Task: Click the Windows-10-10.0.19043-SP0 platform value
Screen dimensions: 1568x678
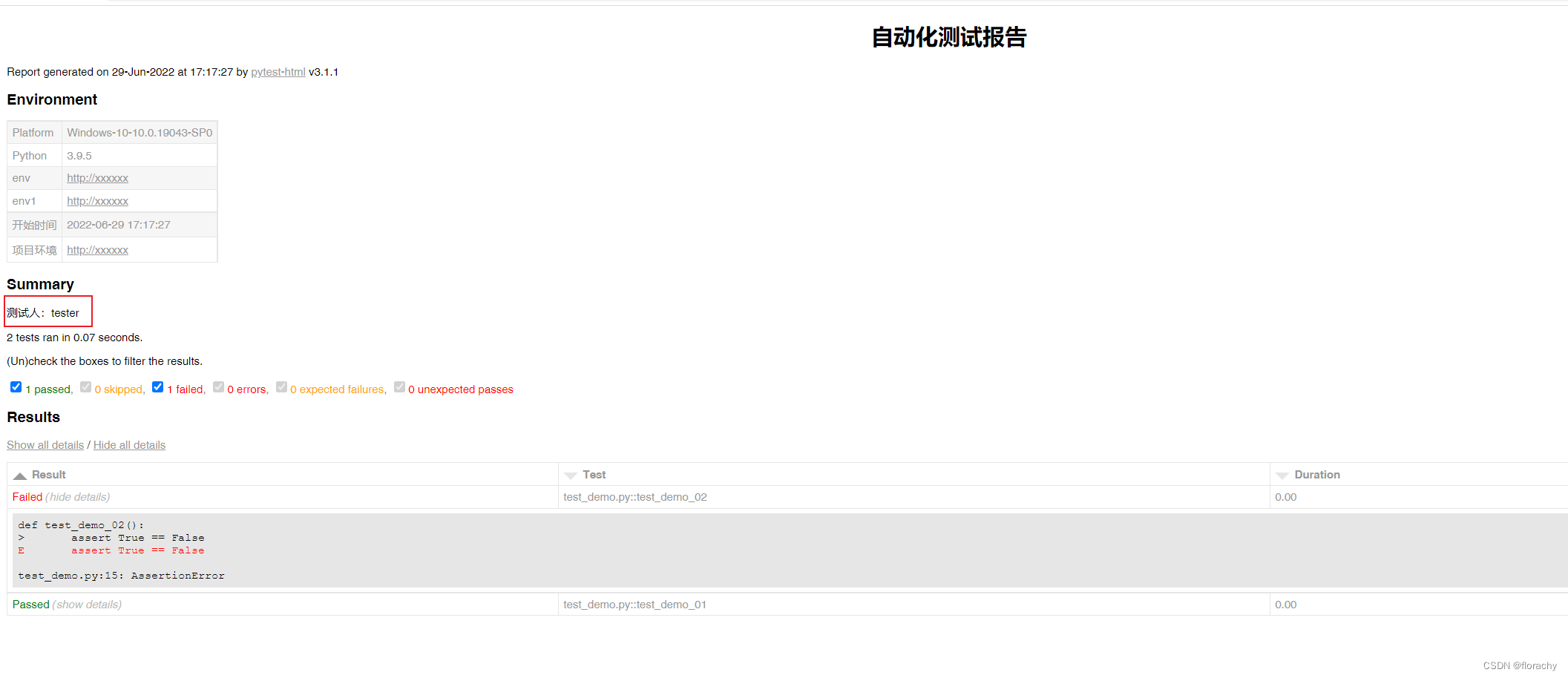Action: pos(140,133)
